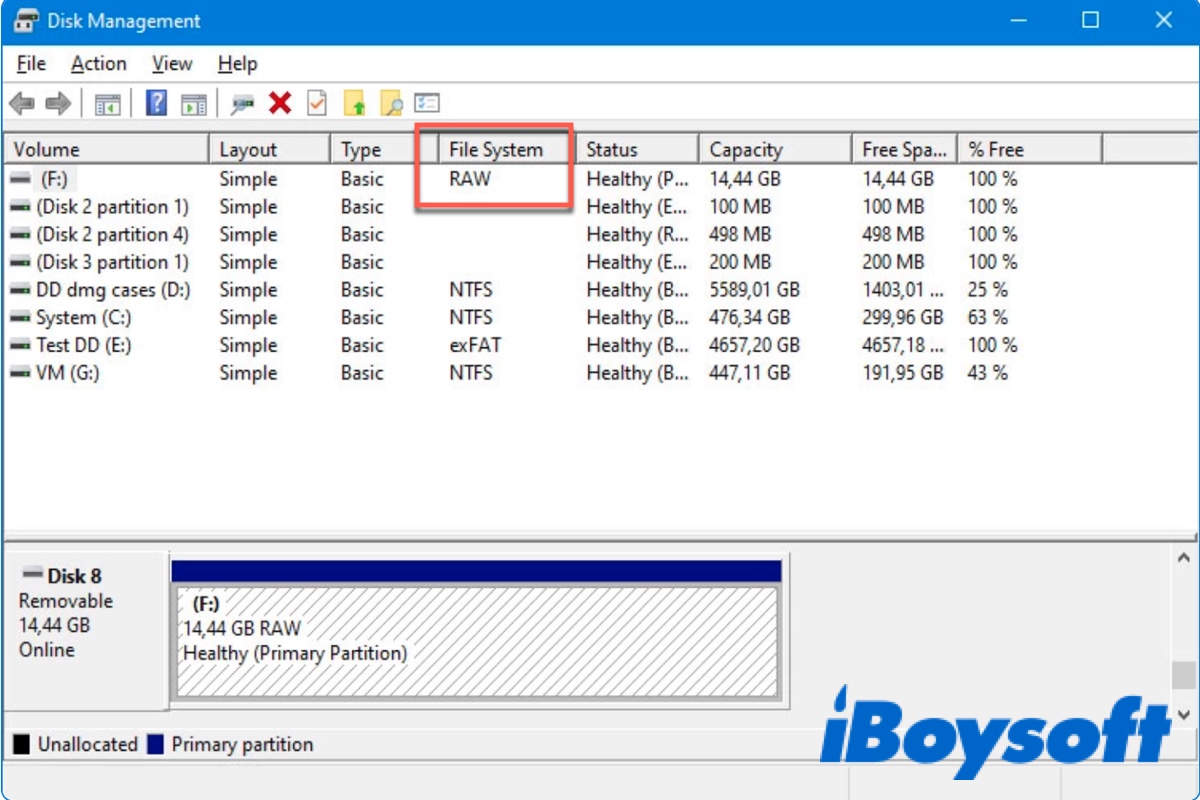Screen dimensions: 1200x800
Task: Open the View menu
Action: click(x=171, y=63)
